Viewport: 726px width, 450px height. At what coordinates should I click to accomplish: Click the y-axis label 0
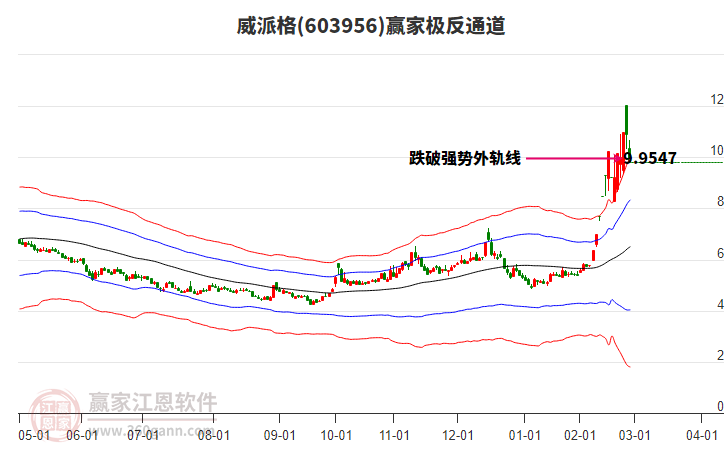720,406
